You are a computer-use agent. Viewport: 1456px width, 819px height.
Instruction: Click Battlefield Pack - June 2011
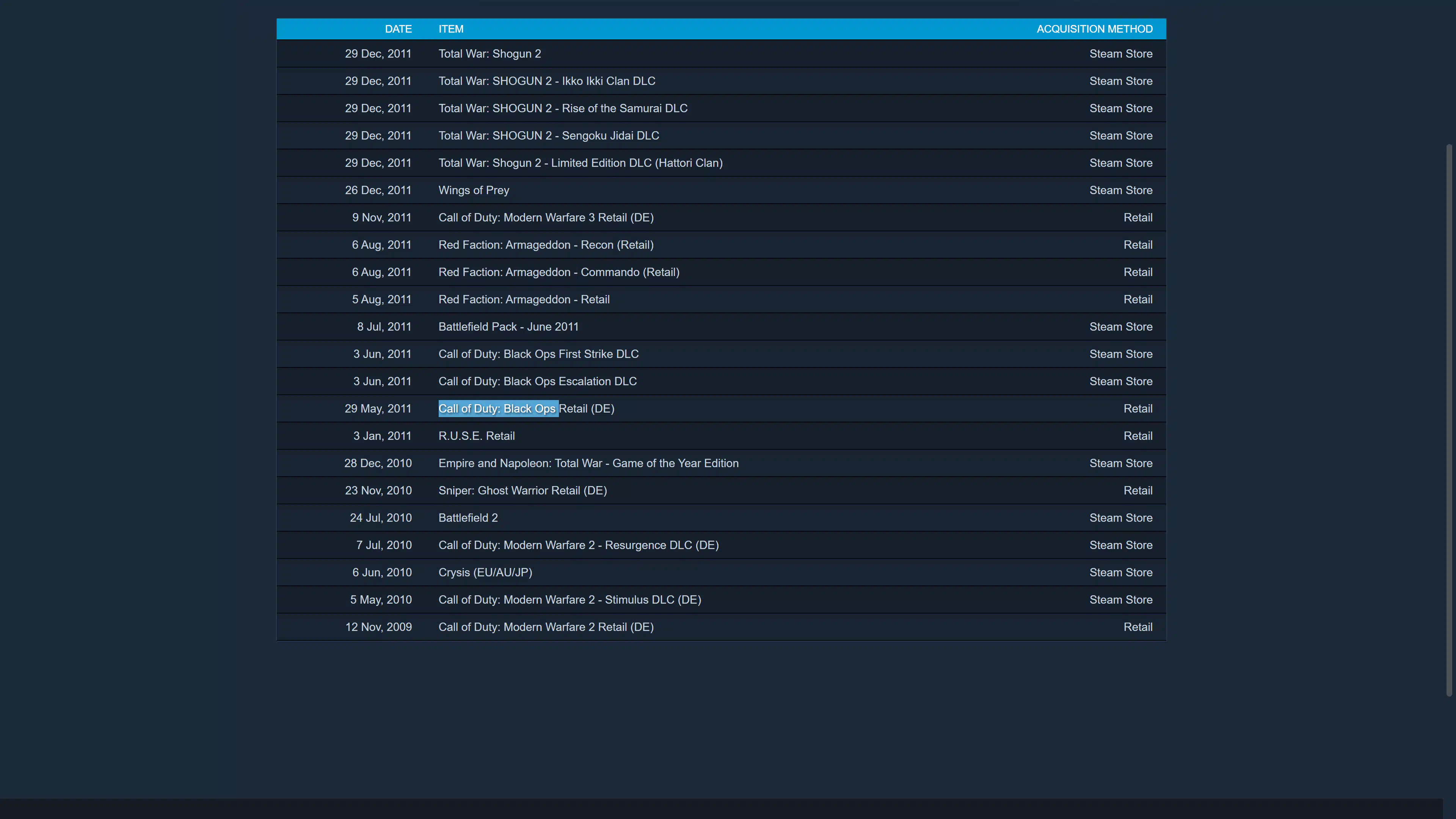509,327
